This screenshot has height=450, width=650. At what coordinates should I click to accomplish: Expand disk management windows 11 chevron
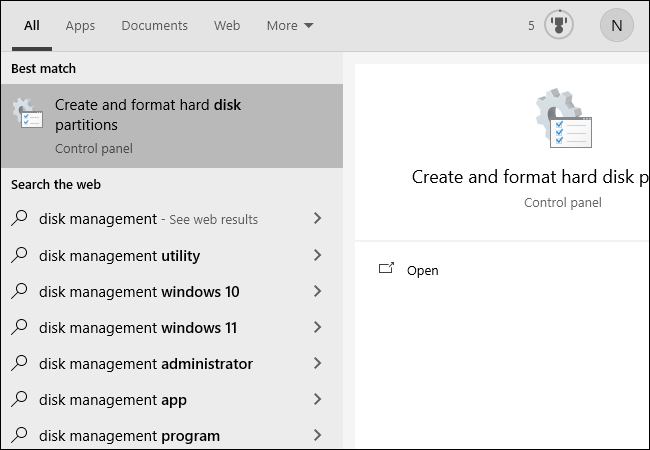(317, 327)
